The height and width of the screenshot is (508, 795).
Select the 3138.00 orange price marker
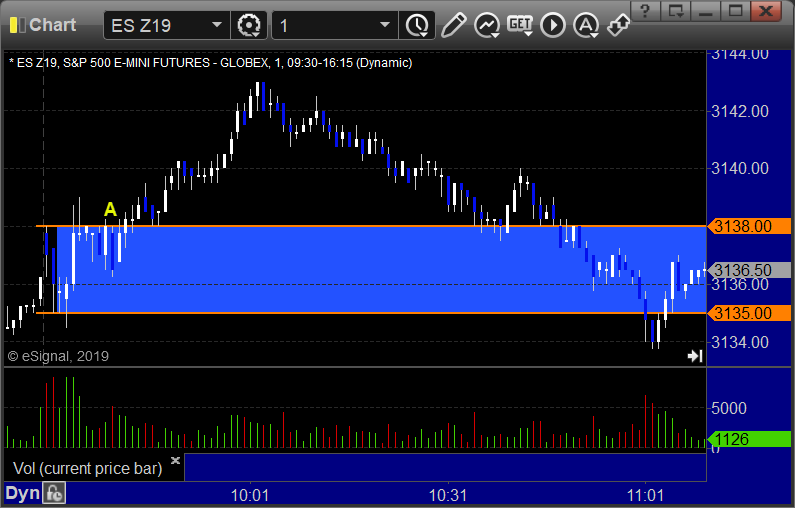[749, 226]
